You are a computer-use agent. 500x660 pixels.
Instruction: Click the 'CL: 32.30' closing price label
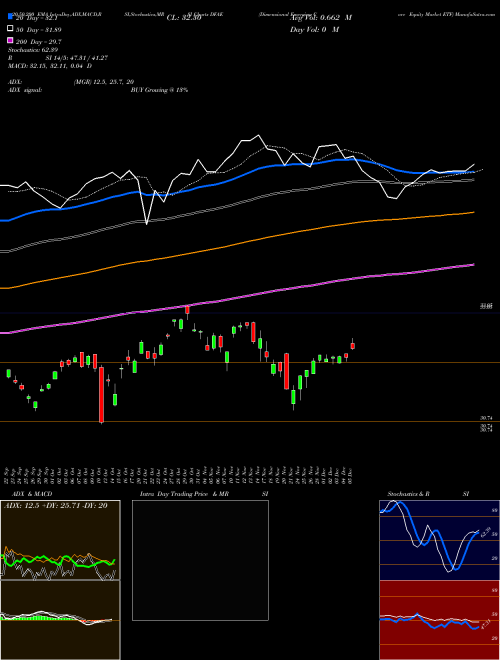184,18
